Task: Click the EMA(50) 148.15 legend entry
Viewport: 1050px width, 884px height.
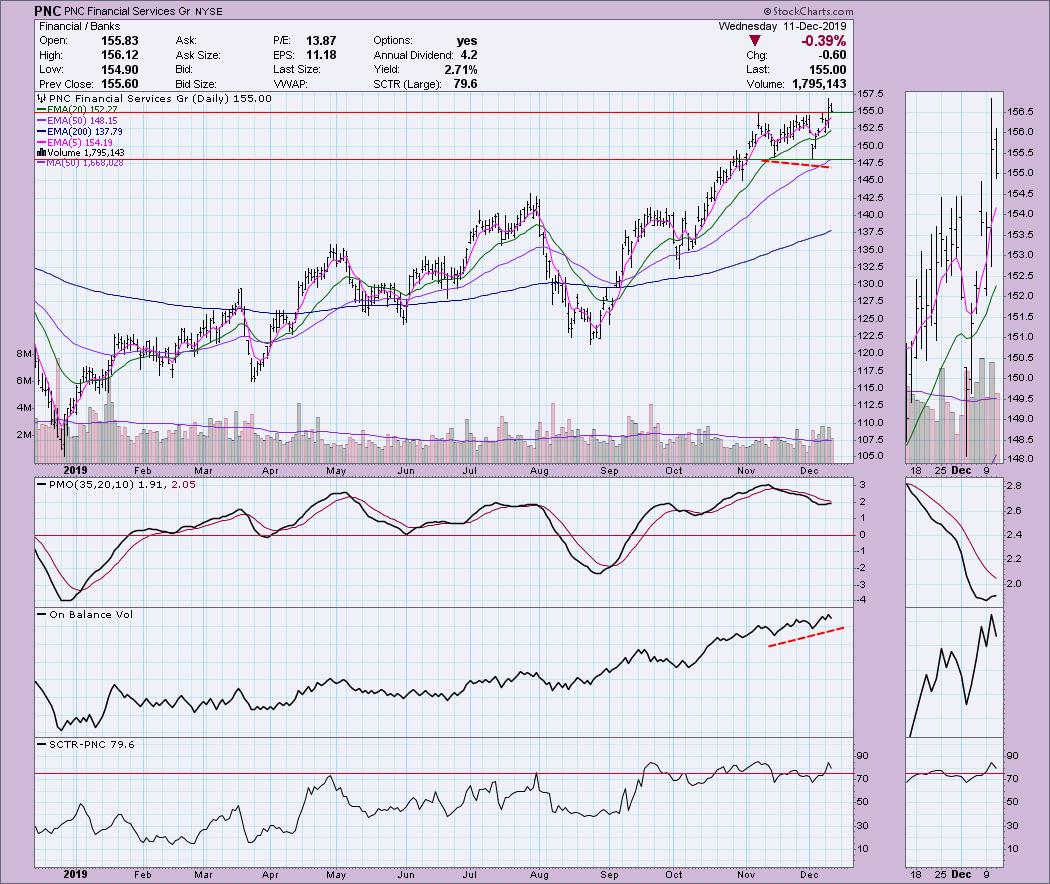Action: click(77, 121)
